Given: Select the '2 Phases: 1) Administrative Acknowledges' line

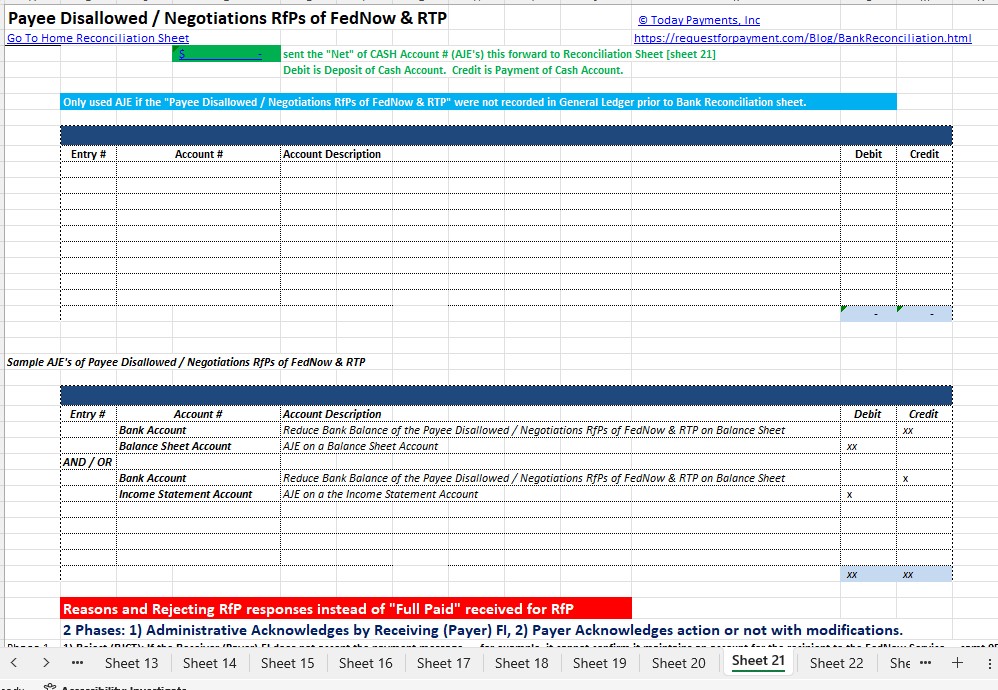Looking at the screenshot, I should point(482,630).
